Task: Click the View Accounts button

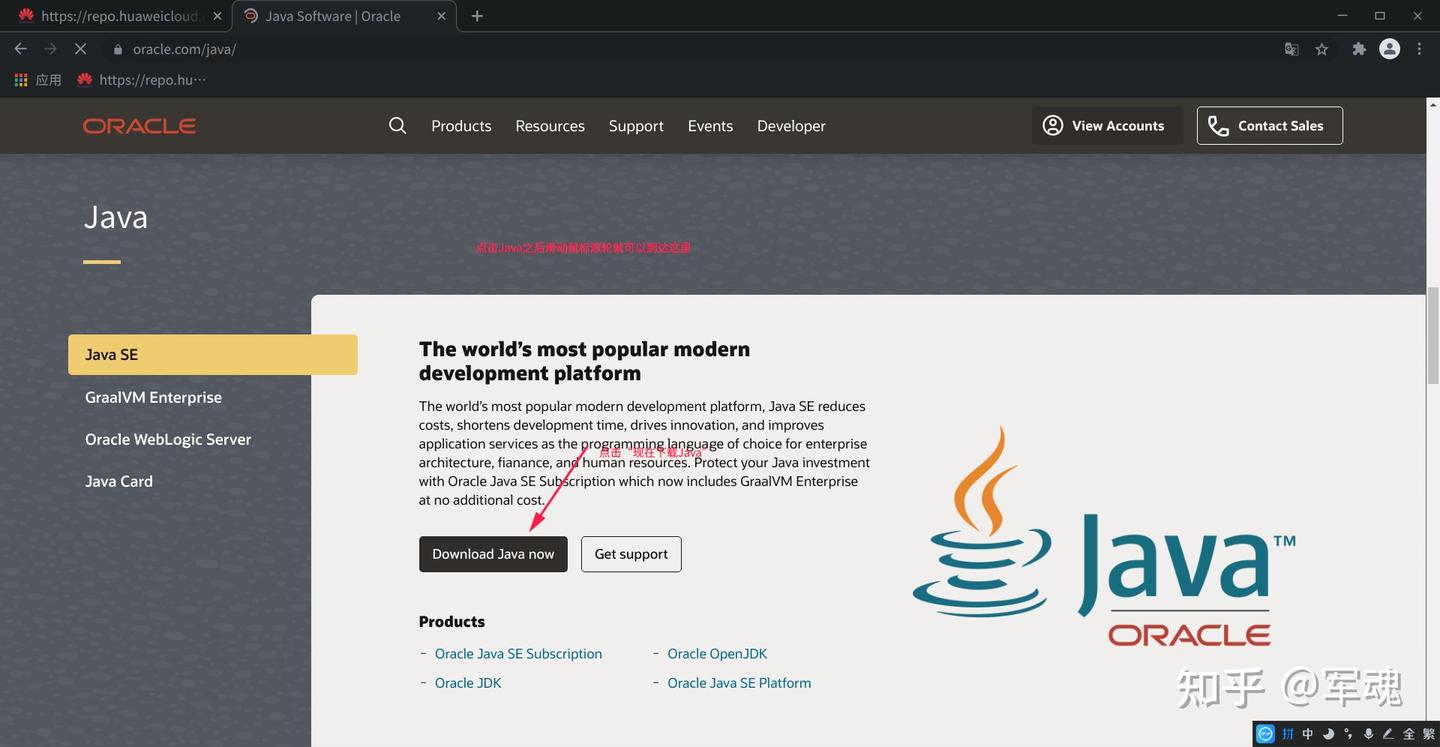Action: [1107, 126]
